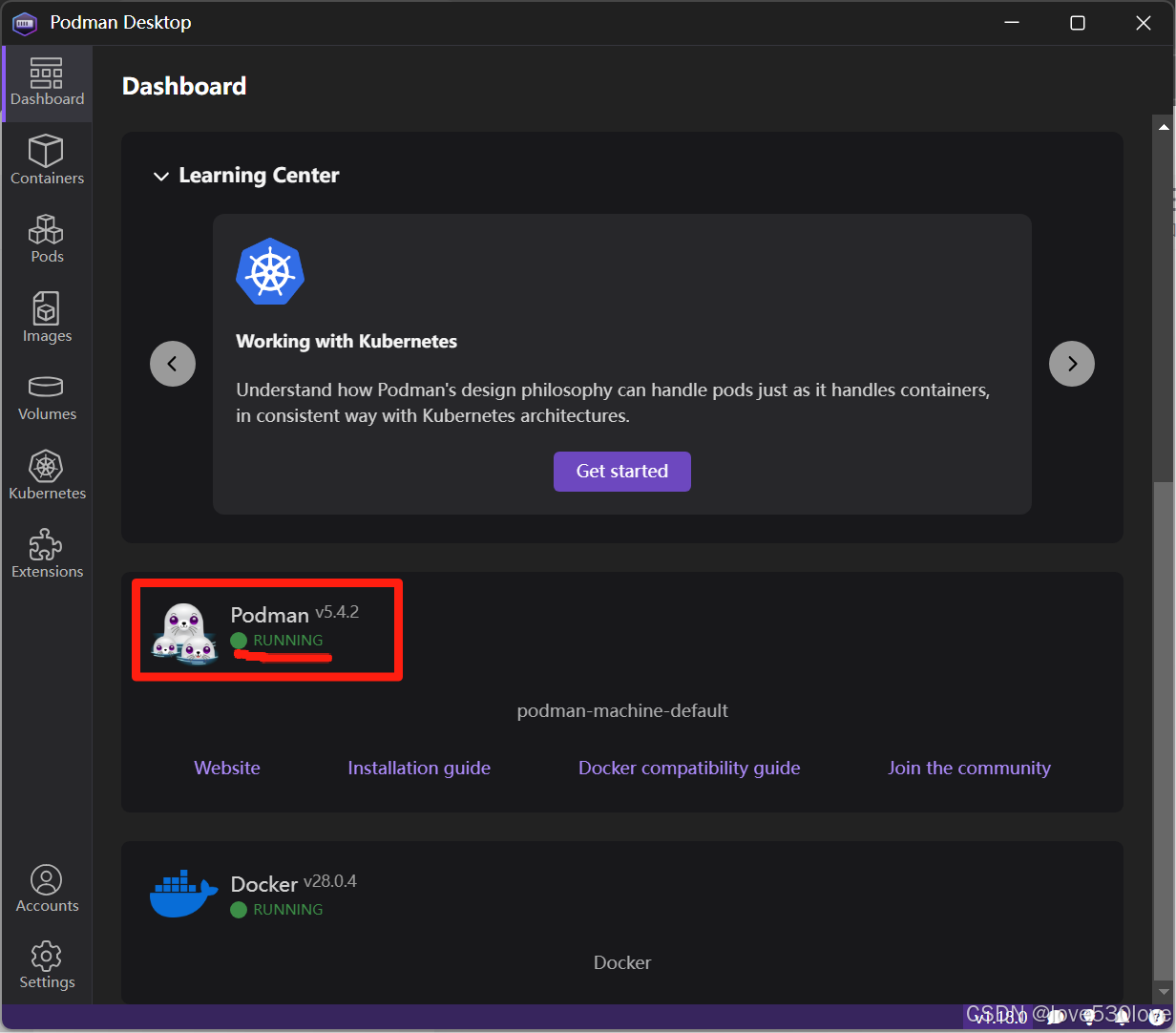Click the Docker v28.0.4 version text
Viewport: 1176px width, 1033px height.
(x=330, y=880)
